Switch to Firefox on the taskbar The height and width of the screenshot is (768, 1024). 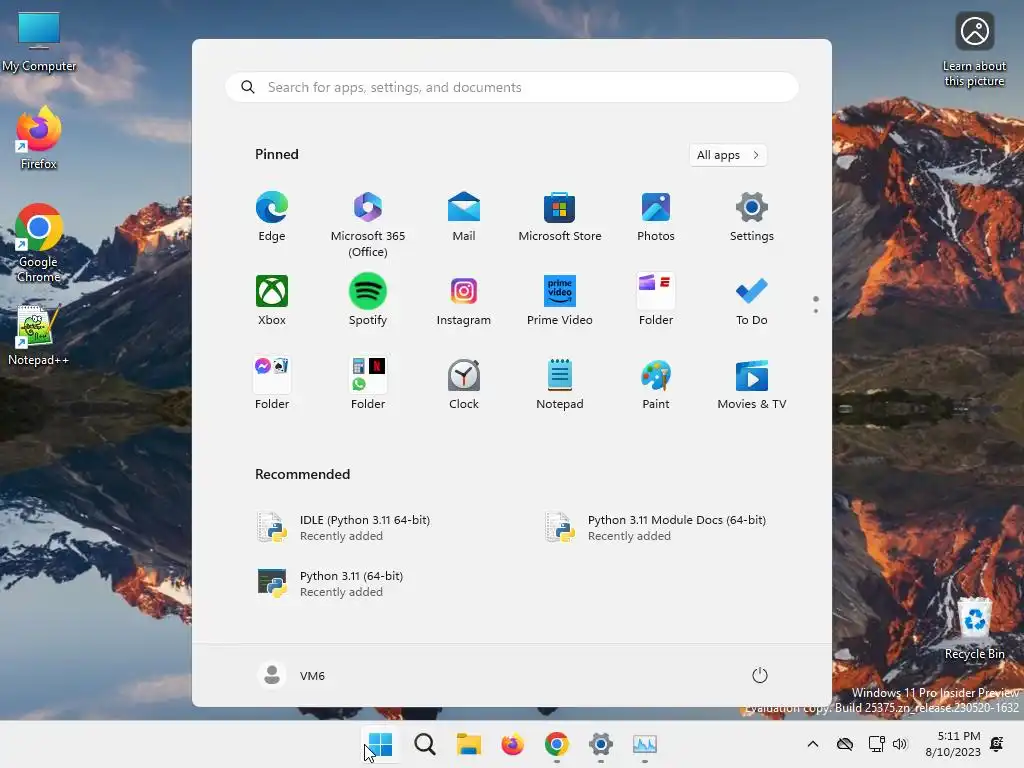pos(513,744)
